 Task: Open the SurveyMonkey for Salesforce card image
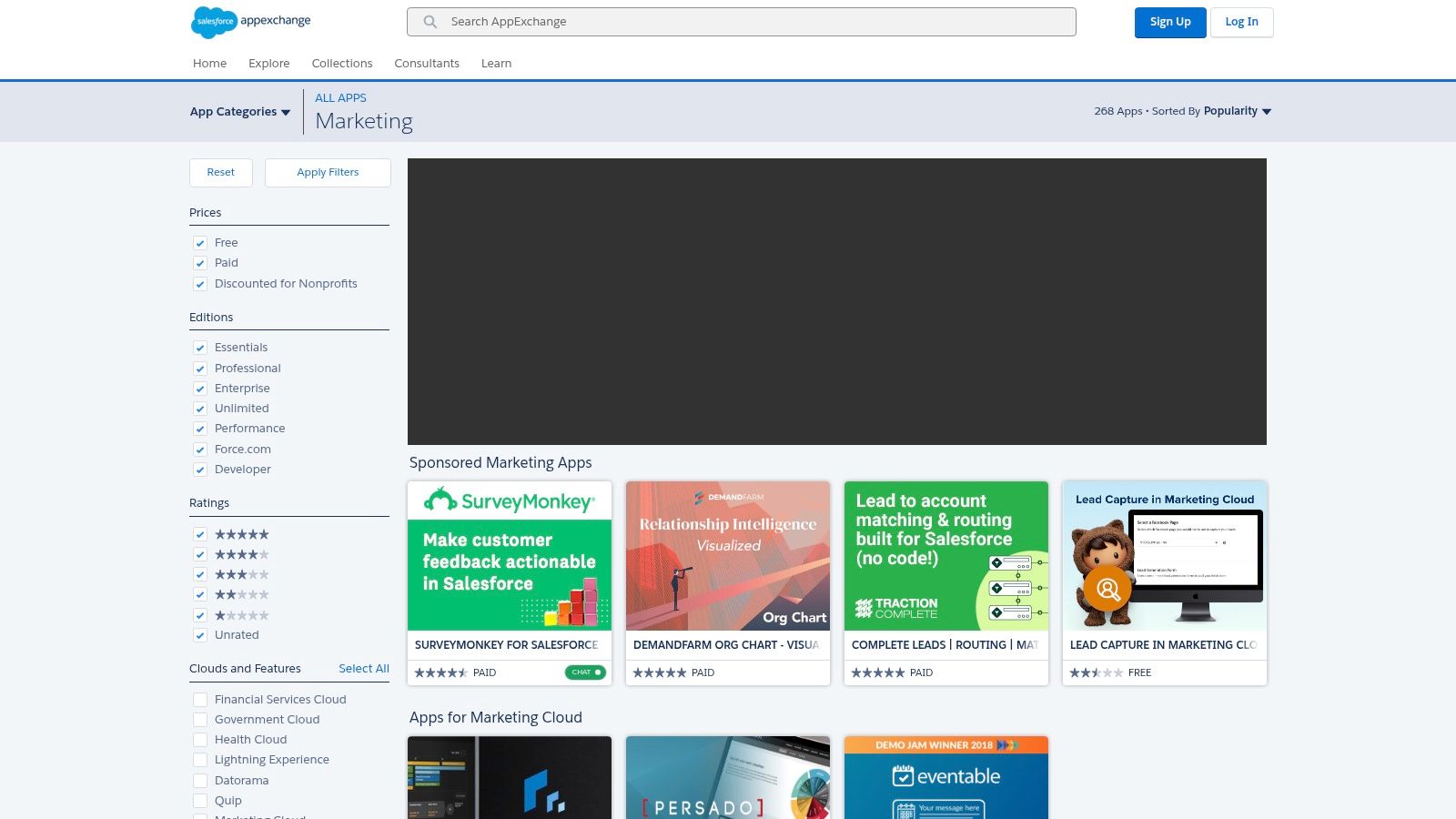(510, 556)
